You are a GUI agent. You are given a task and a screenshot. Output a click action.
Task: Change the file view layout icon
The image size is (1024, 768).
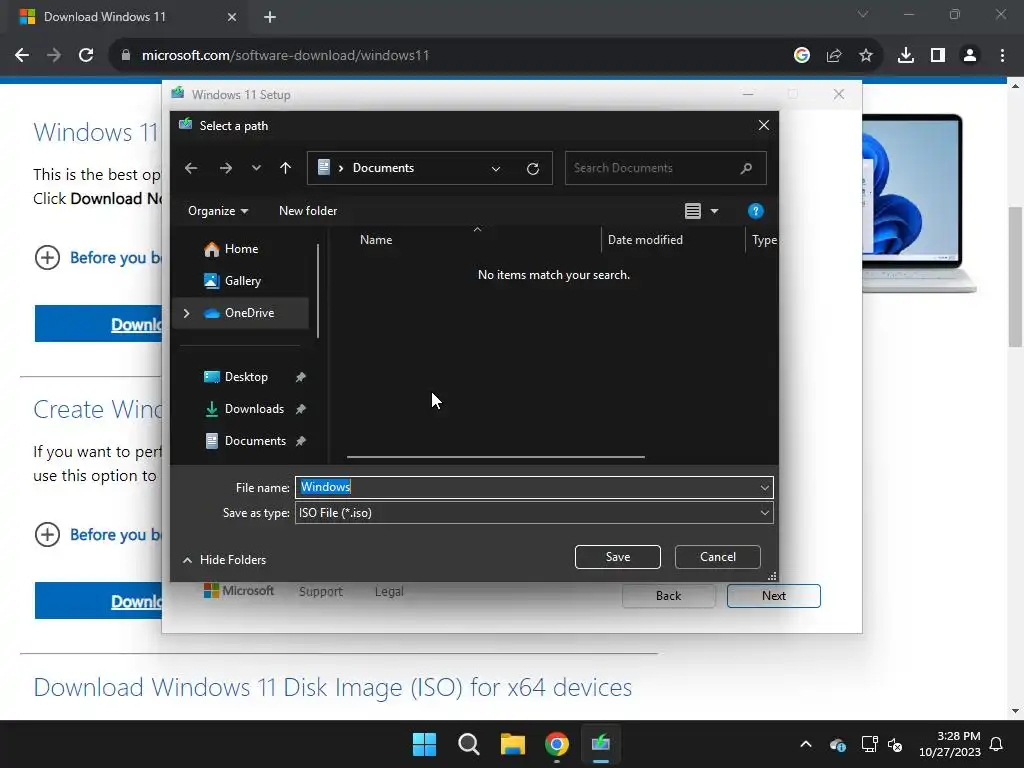click(693, 211)
